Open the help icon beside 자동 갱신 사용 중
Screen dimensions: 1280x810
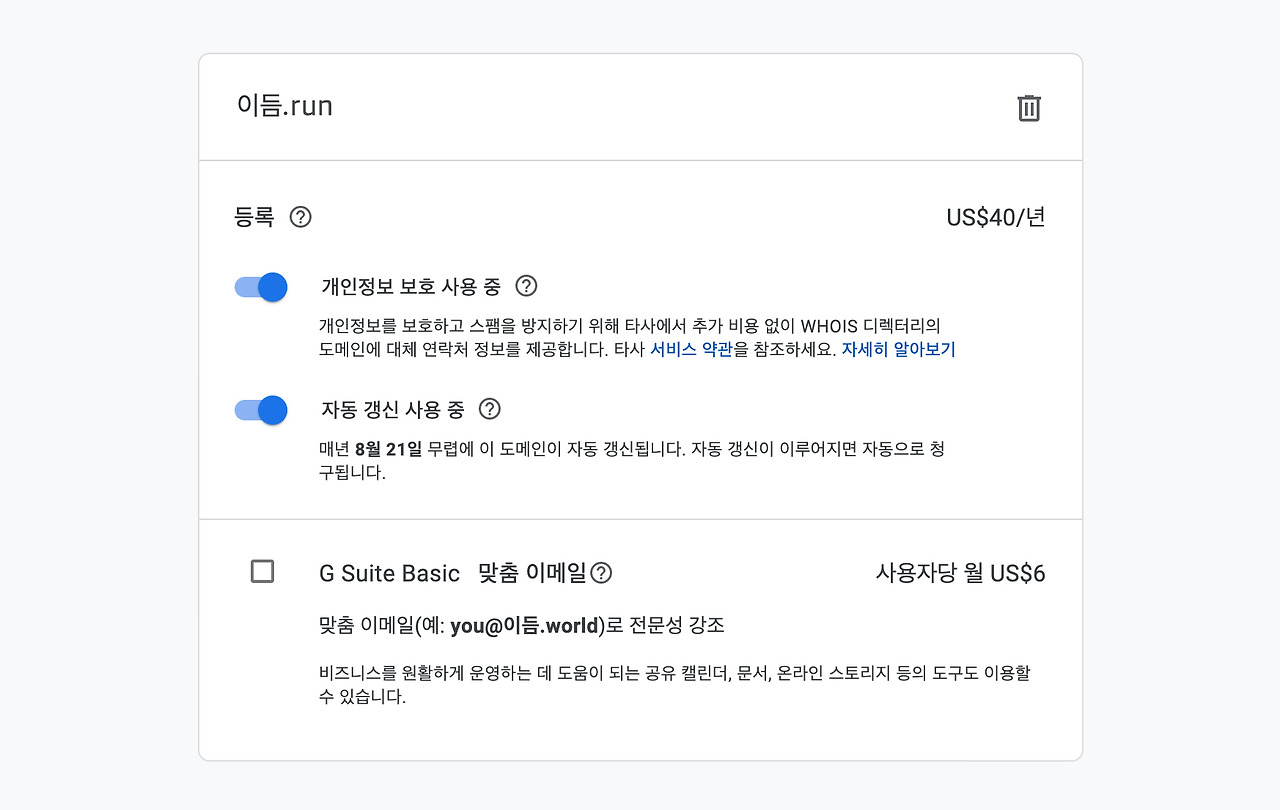489,409
